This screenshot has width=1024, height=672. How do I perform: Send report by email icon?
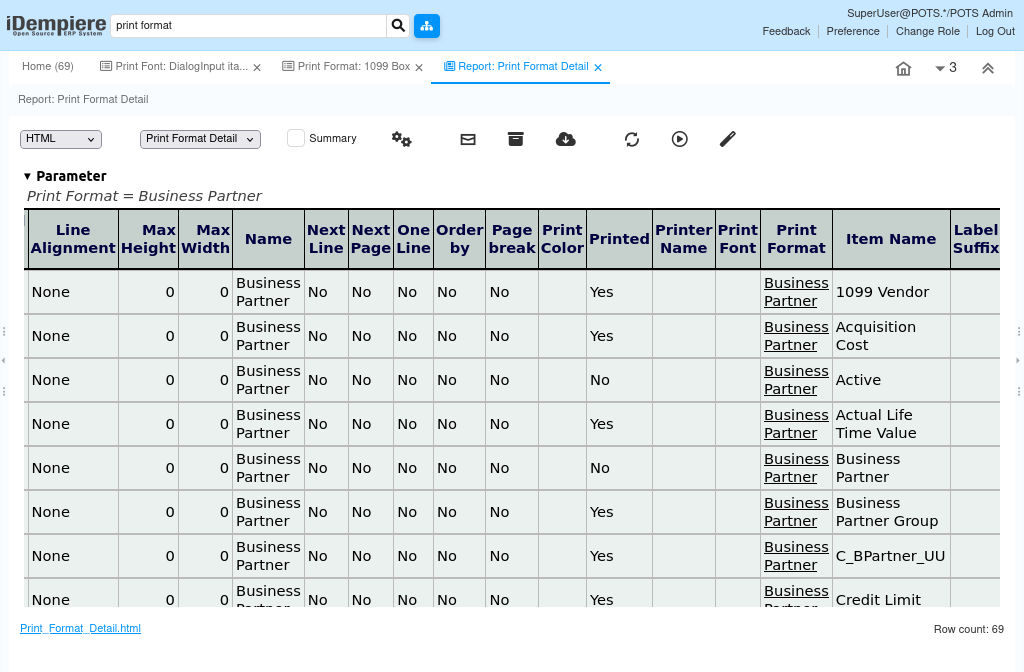click(x=468, y=139)
